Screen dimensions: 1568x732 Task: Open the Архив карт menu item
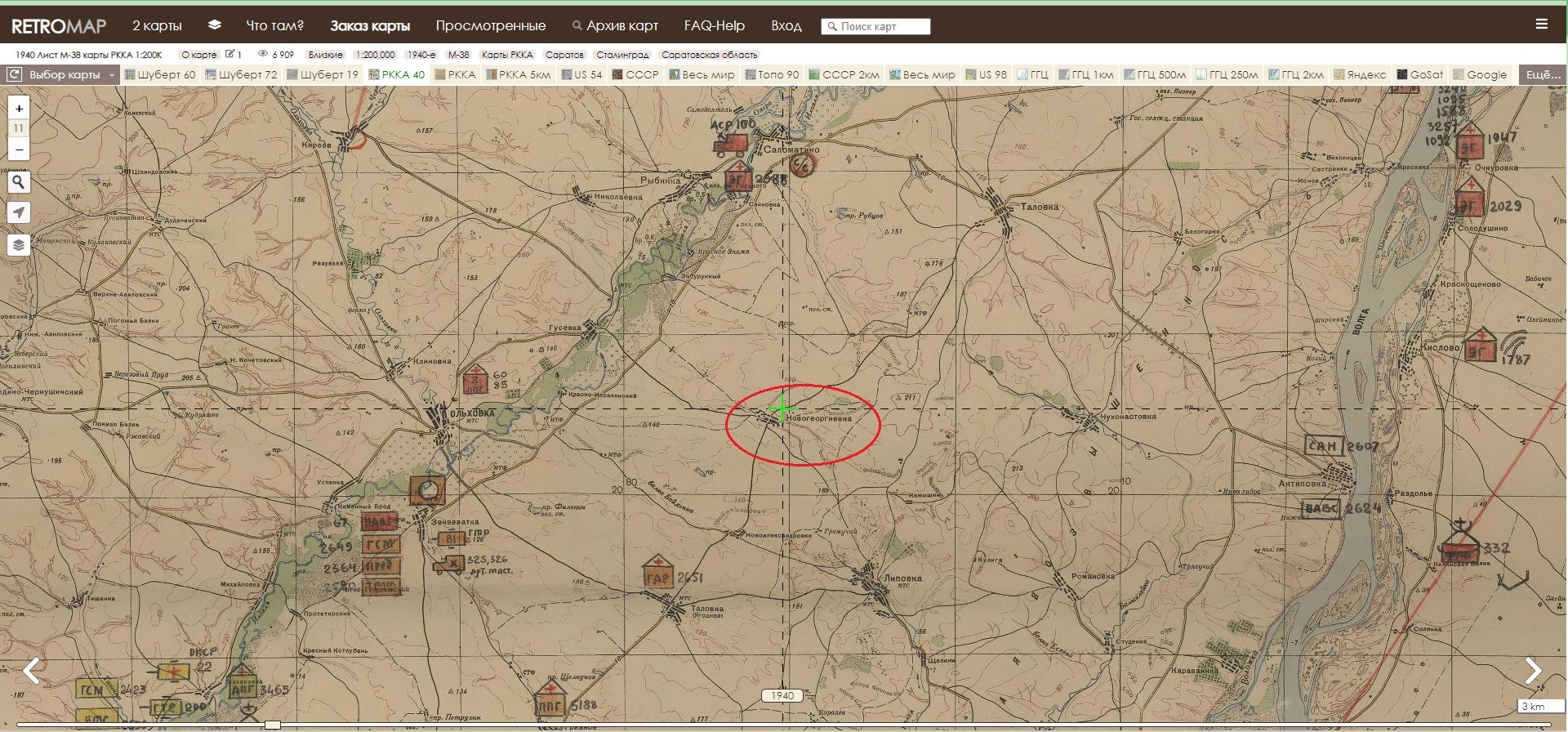615,25
